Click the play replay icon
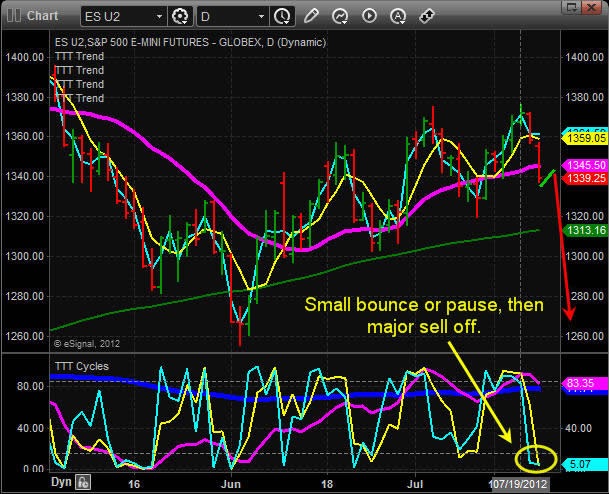Screen dimensions: 609x494 368,16
